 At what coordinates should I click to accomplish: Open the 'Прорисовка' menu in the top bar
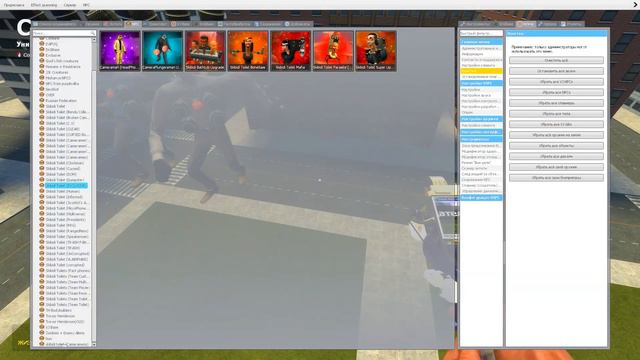click(x=14, y=5)
